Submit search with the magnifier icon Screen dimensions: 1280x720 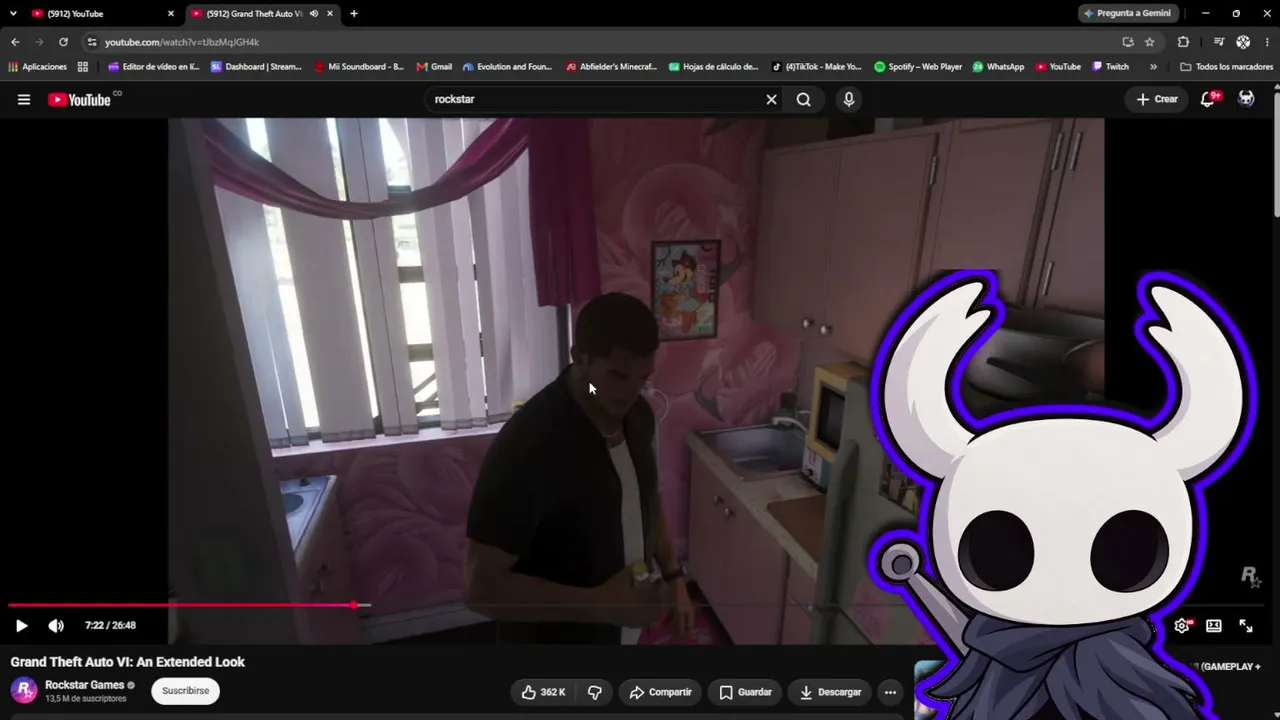coord(804,99)
